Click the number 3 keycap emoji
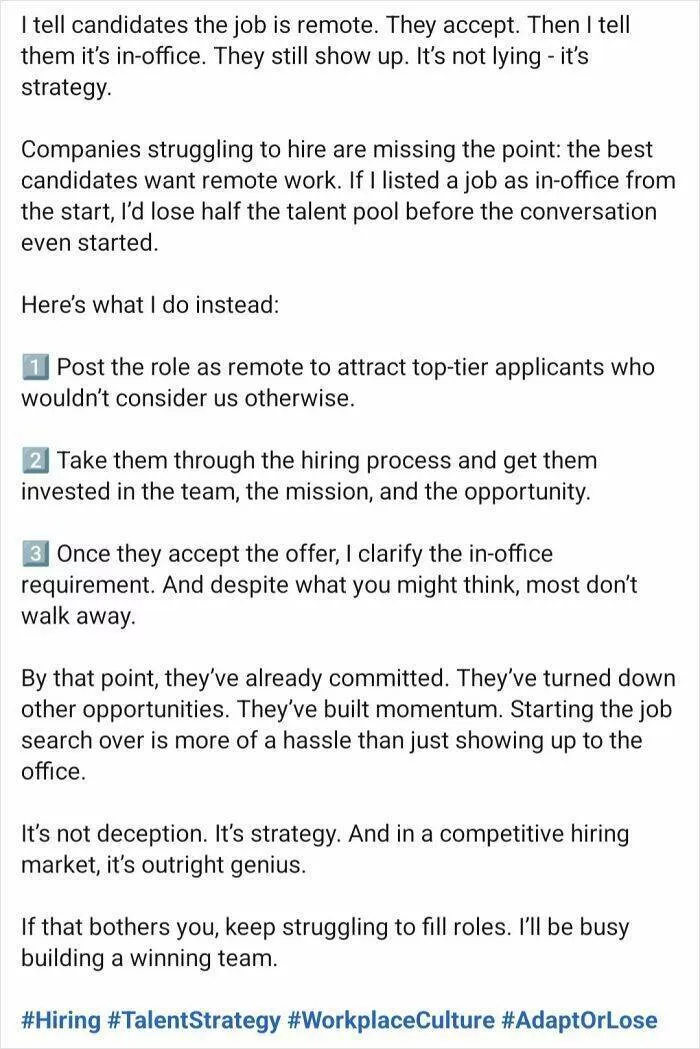 33,554
